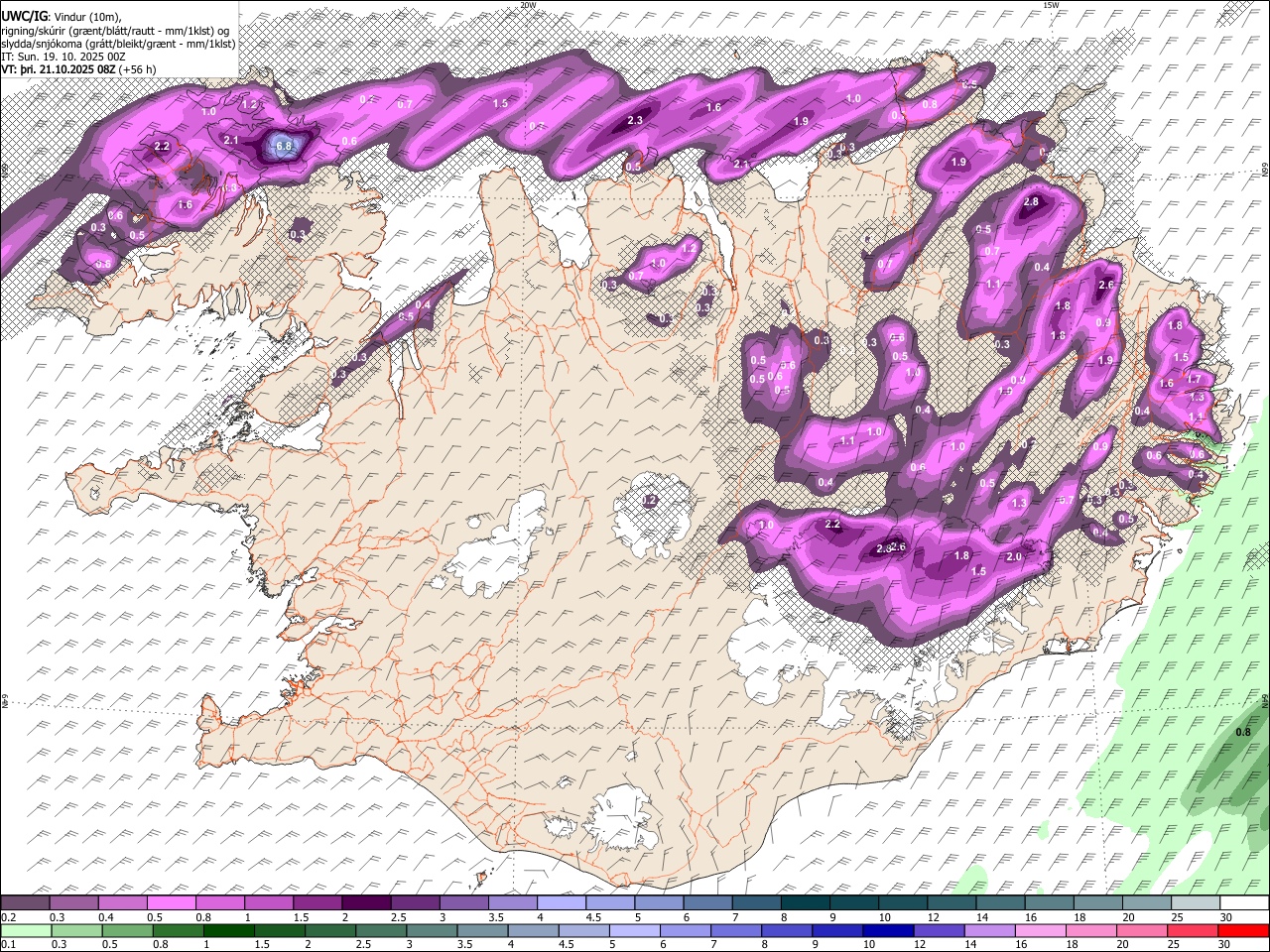Click the blue 8 swatch in the lower legend row
The width and height of the screenshot is (1270, 952).
[787, 931]
